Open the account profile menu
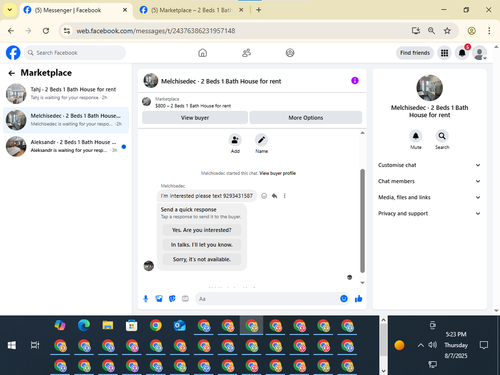The image size is (500, 375). point(480,53)
